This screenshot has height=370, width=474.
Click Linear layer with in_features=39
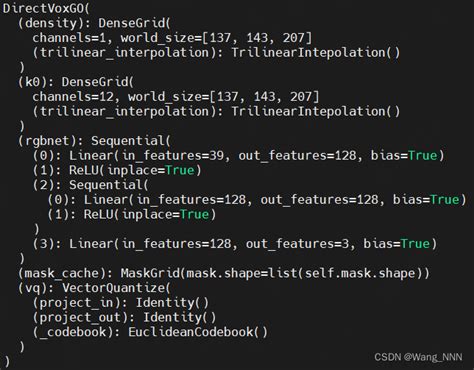pyautogui.click(x=238, y=155)
